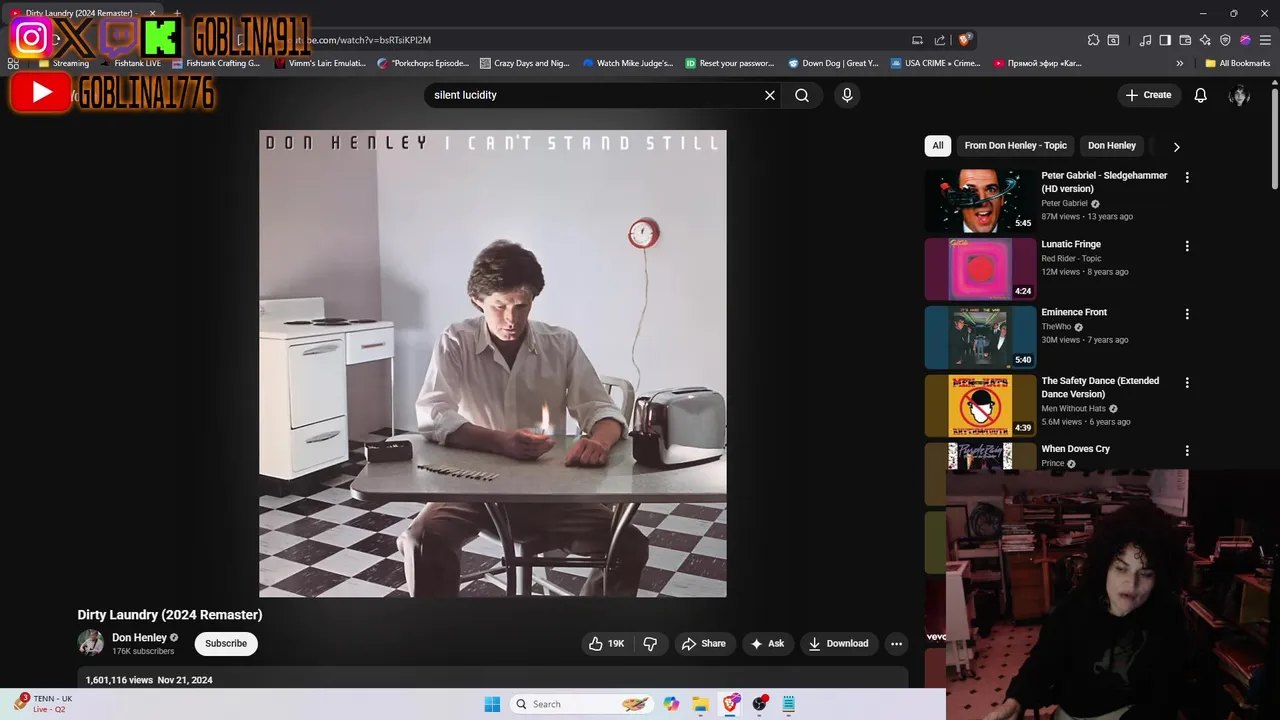
Task: Open the All Bookmarks folder
Action: coord(1238,63)
